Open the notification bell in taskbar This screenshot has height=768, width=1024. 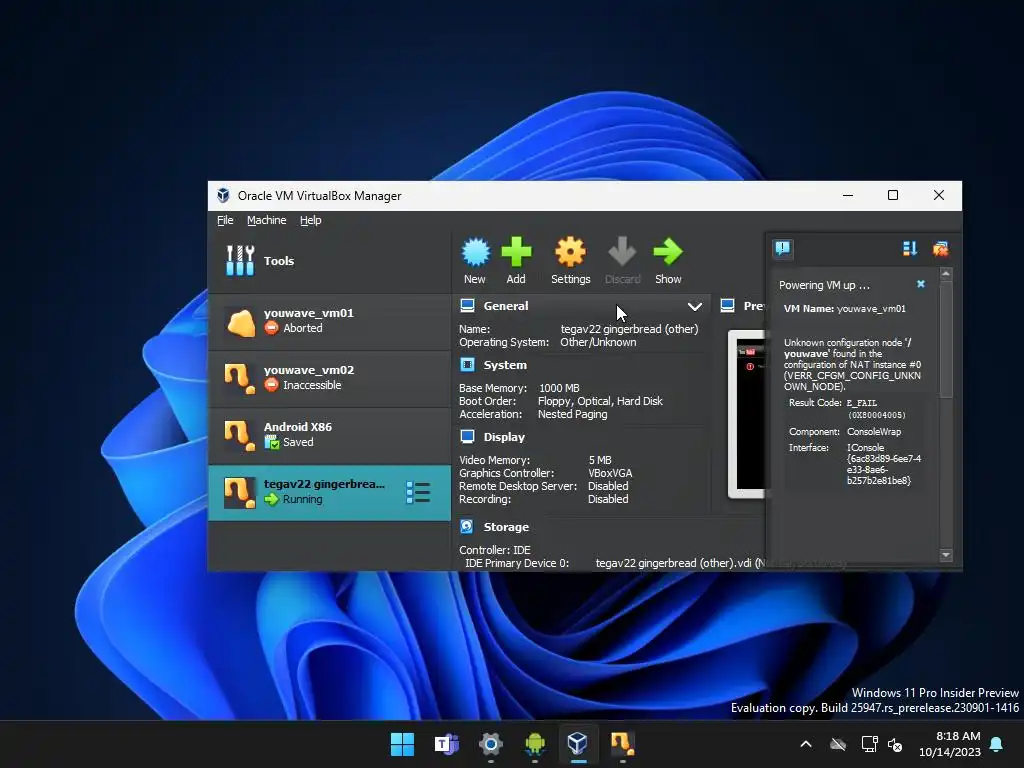(x=997, y=744)
